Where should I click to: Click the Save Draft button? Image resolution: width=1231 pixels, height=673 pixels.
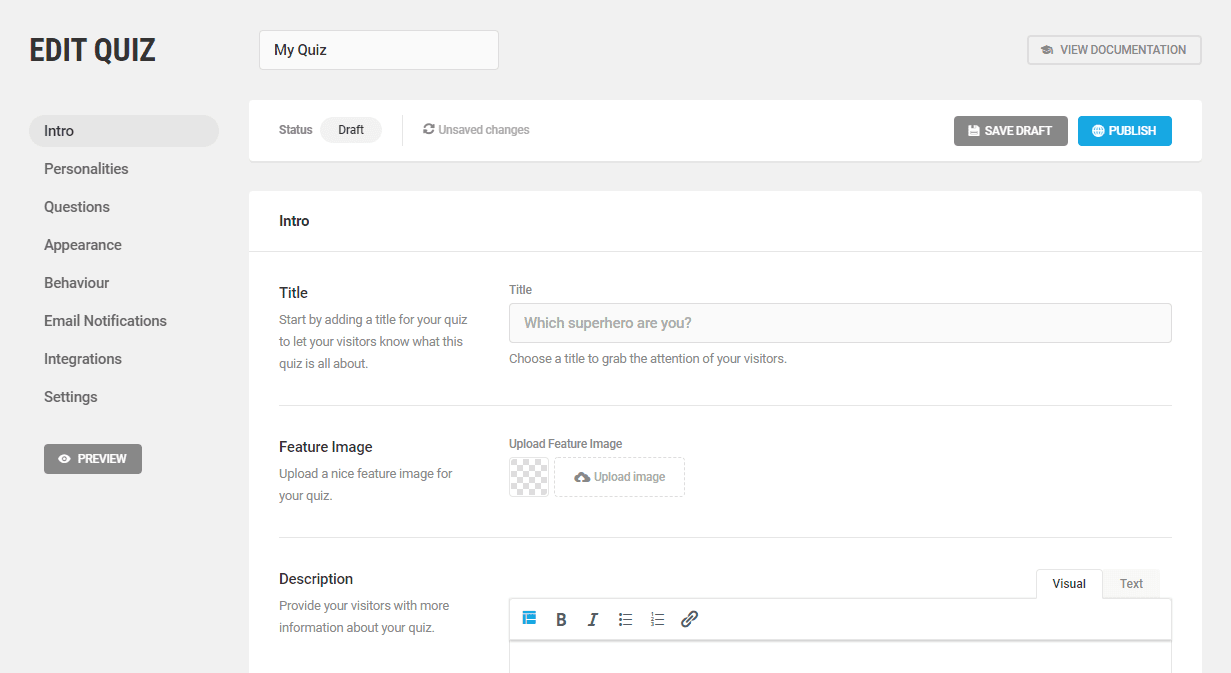tap(1010, 130)
